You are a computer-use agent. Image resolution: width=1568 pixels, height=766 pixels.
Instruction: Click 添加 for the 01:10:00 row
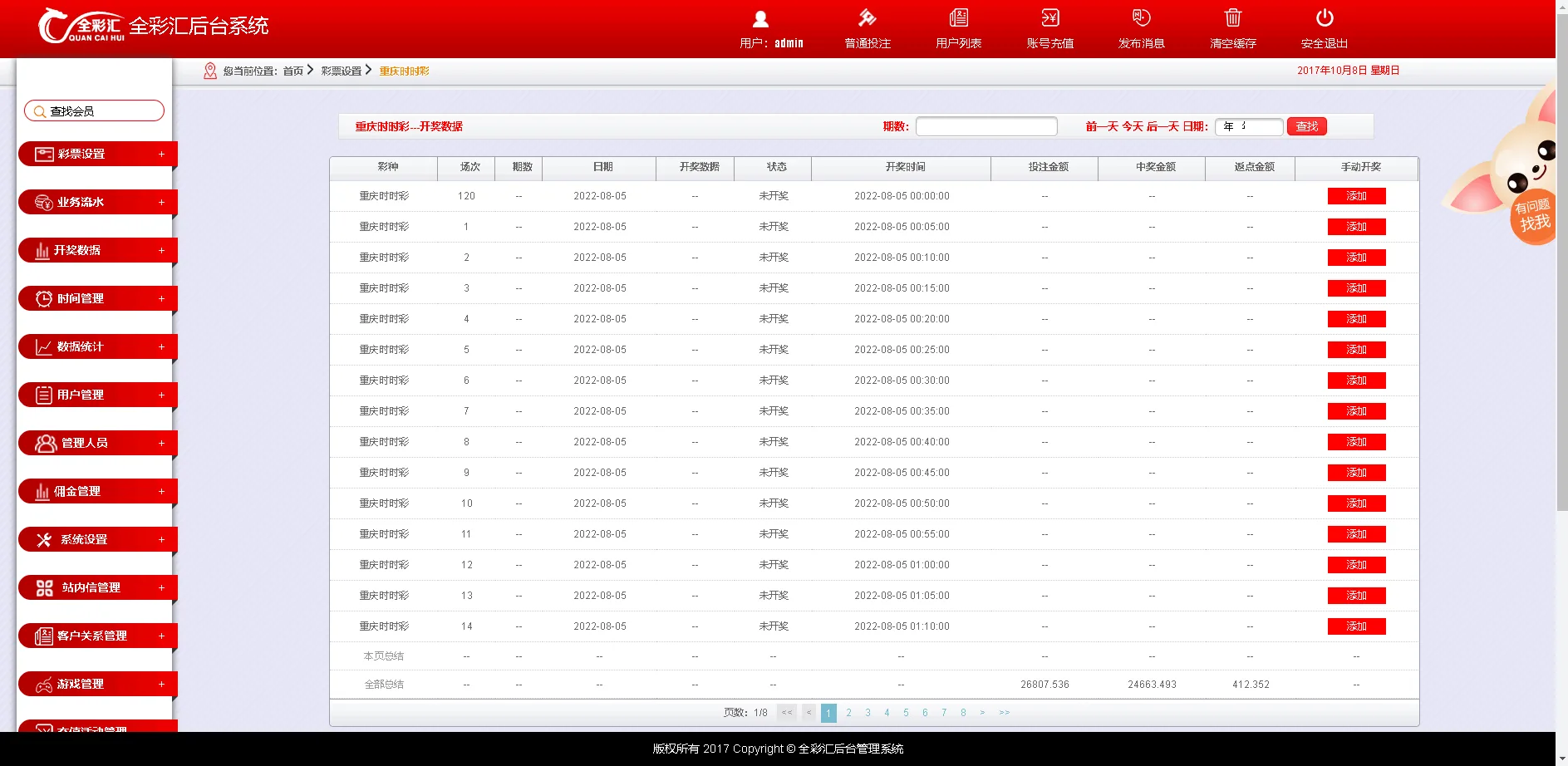(x=1356, y=626)
